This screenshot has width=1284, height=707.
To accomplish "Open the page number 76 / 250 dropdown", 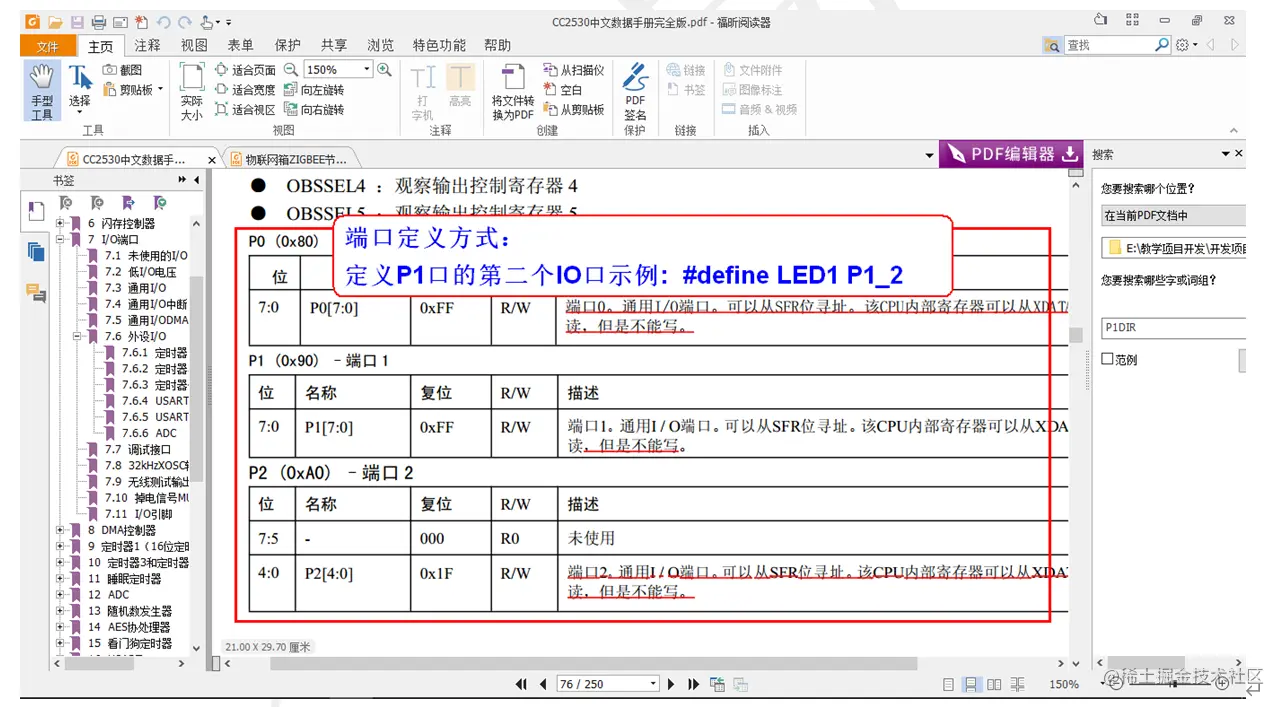I will click(654, 684).
